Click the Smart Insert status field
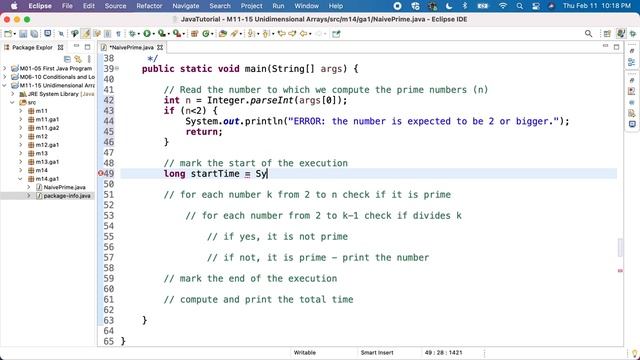The image size is (640, 360). point(377,352)
